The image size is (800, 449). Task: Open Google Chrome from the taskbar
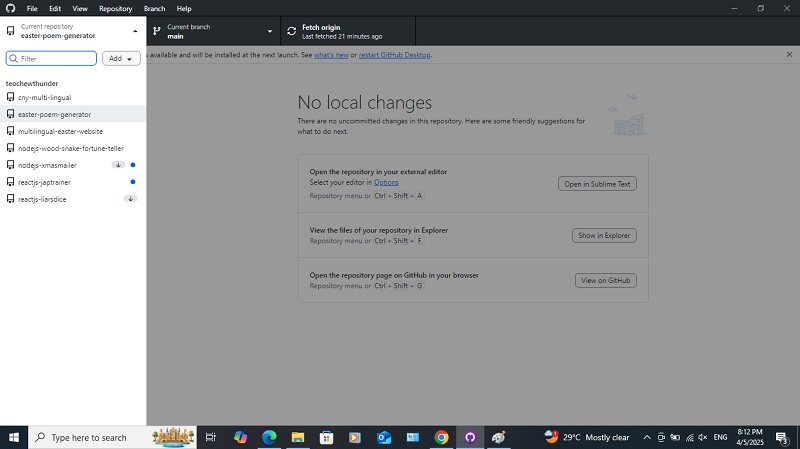pyautogui.click(x=441, y=437)
